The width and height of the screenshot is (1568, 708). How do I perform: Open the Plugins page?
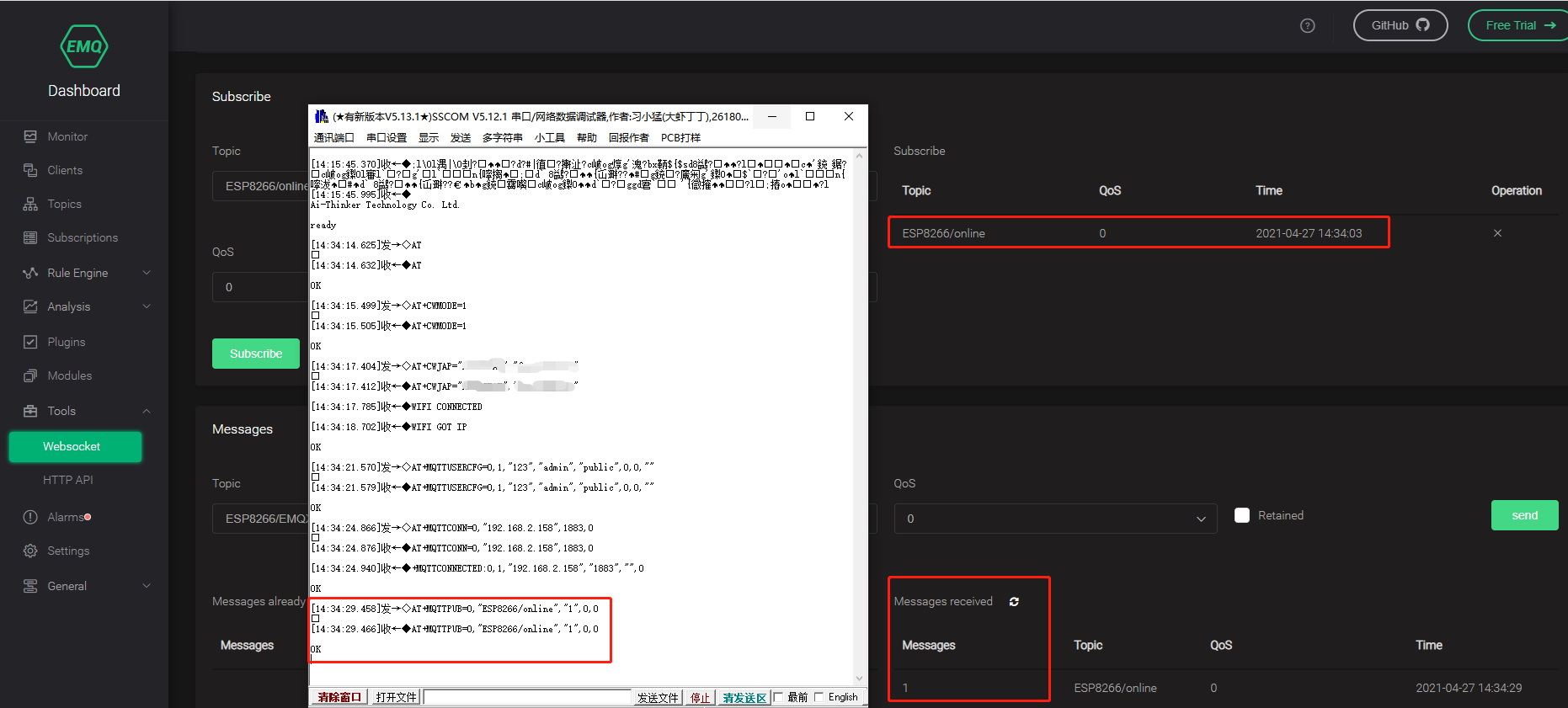click(67, 342)
